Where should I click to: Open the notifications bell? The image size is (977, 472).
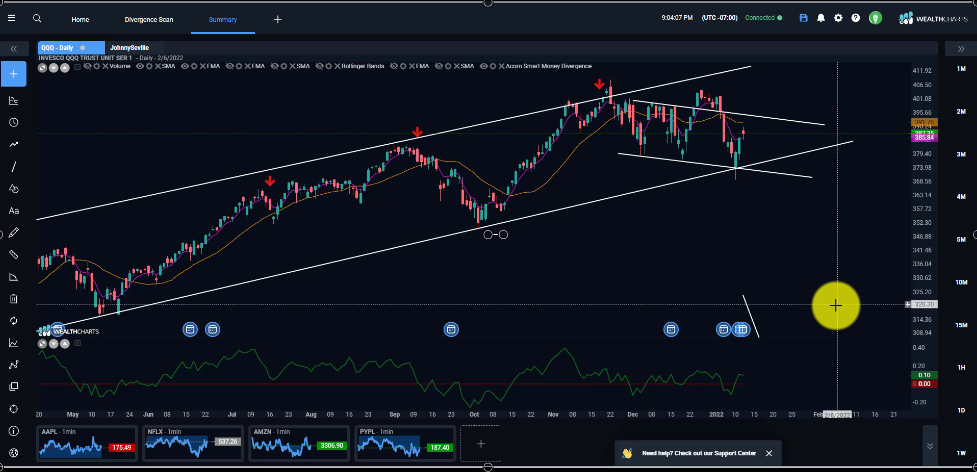pyautogui.click(x=821, y=18)
